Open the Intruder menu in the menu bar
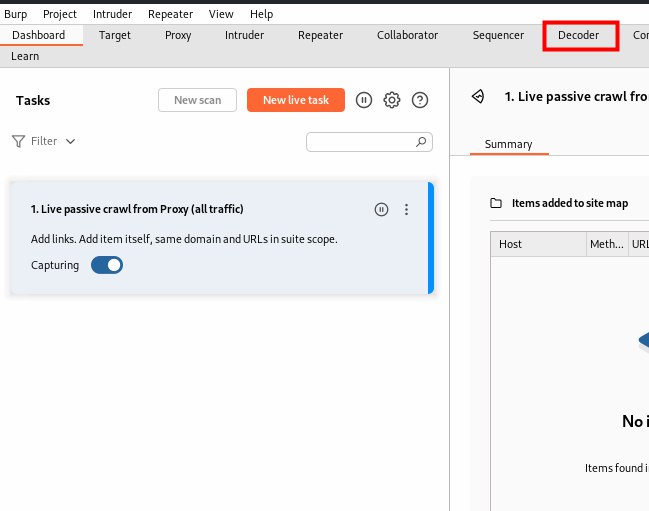The width and height of the screenshot is (649, 511). 112,14
